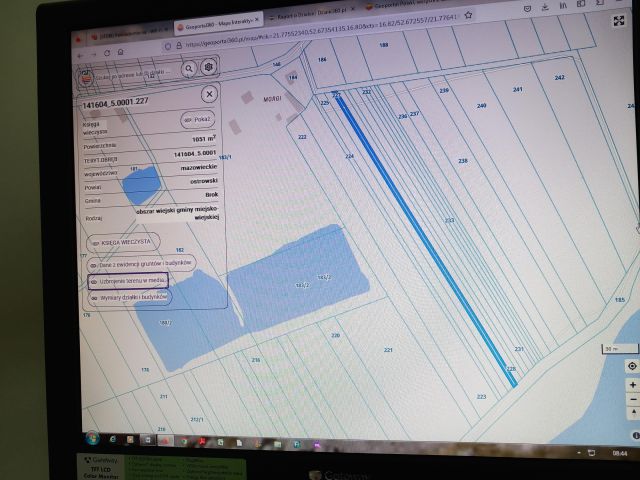Click parcel label 224 on map

pos(349,156)
